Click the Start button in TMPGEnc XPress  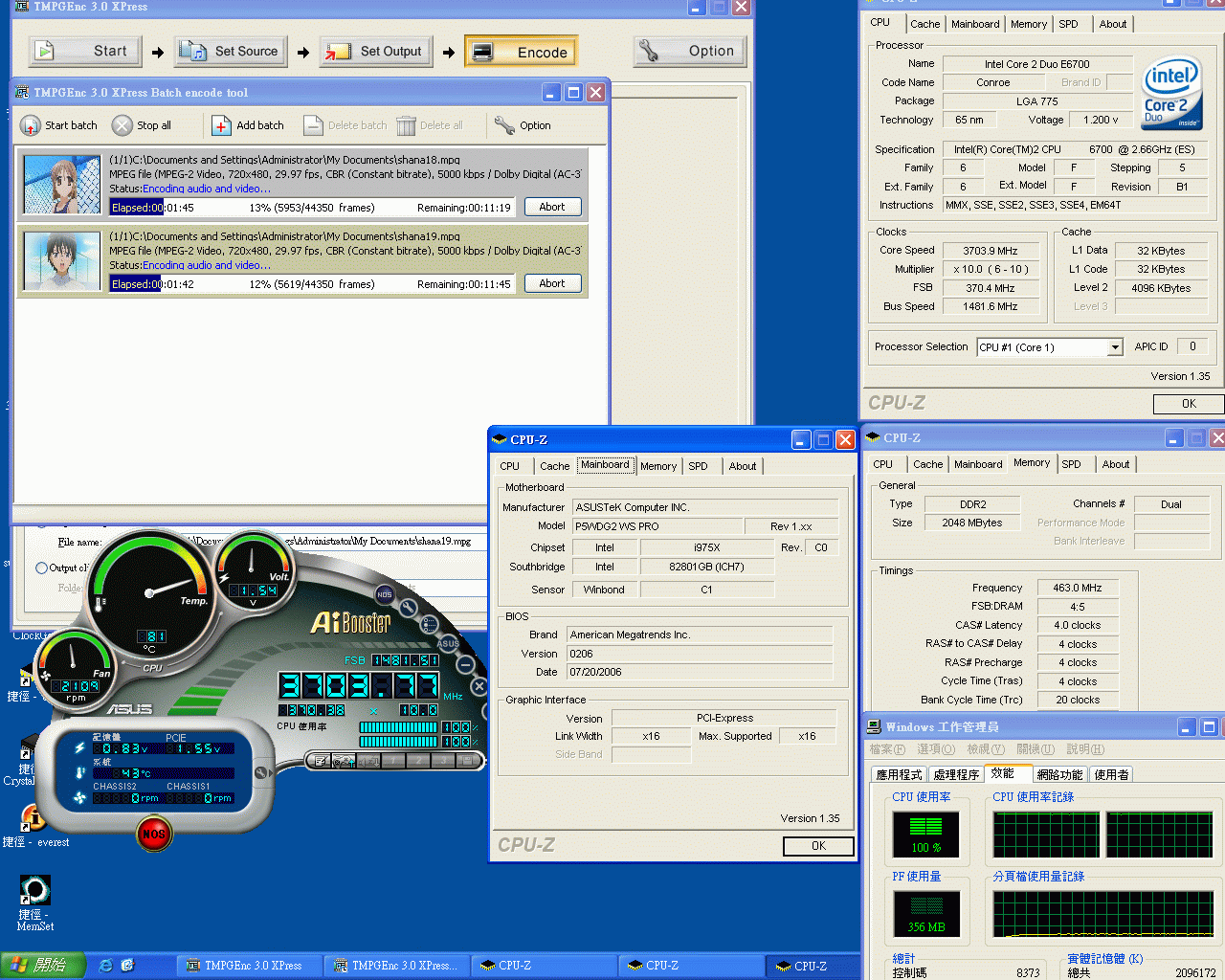tap(85, 52)
